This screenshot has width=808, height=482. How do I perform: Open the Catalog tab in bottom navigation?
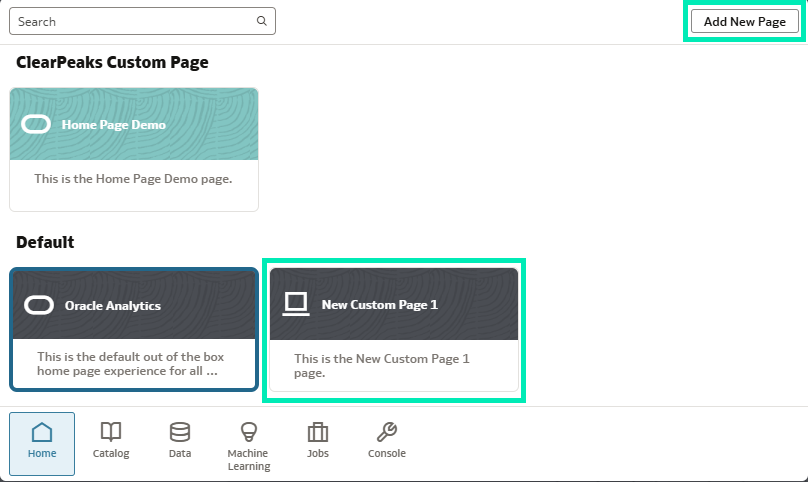(x=111, y=441)
